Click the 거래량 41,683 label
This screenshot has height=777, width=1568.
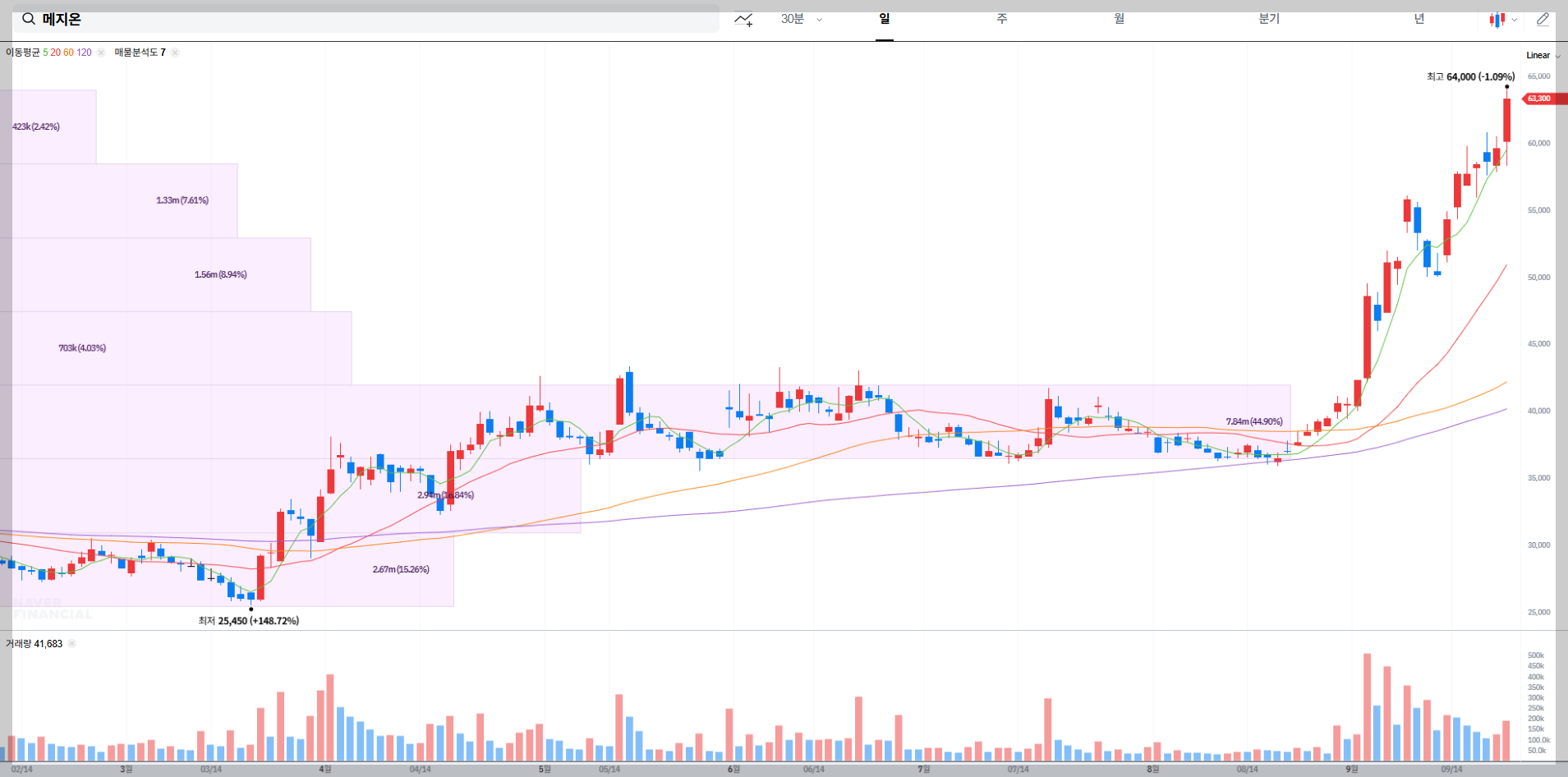tap(34, 644)
